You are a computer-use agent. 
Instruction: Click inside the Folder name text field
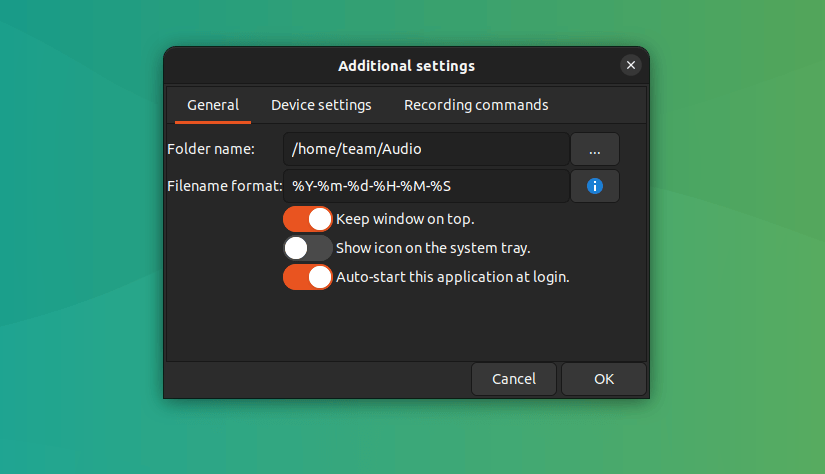[425, 149]
